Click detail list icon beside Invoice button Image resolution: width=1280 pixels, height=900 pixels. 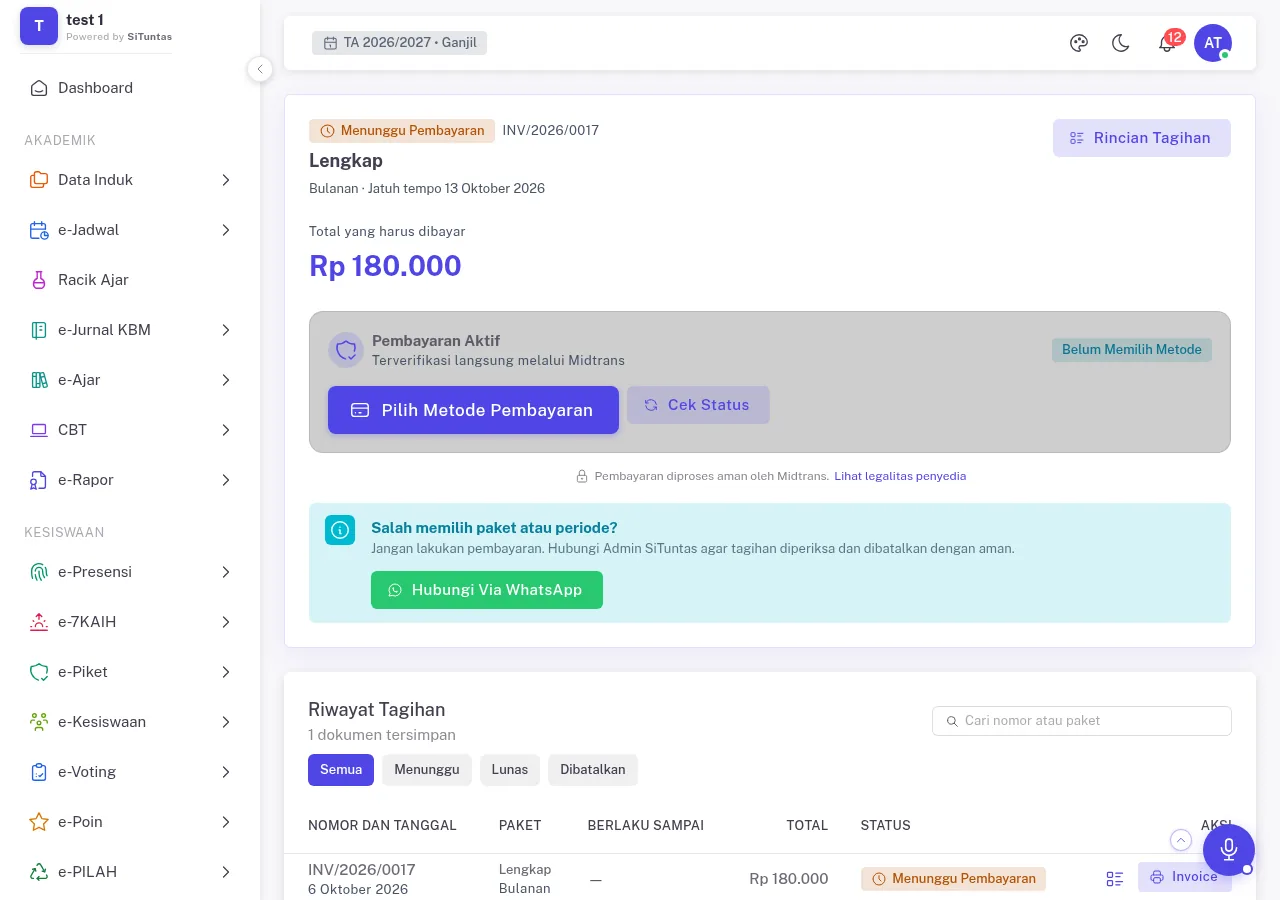coord(1115,879)
